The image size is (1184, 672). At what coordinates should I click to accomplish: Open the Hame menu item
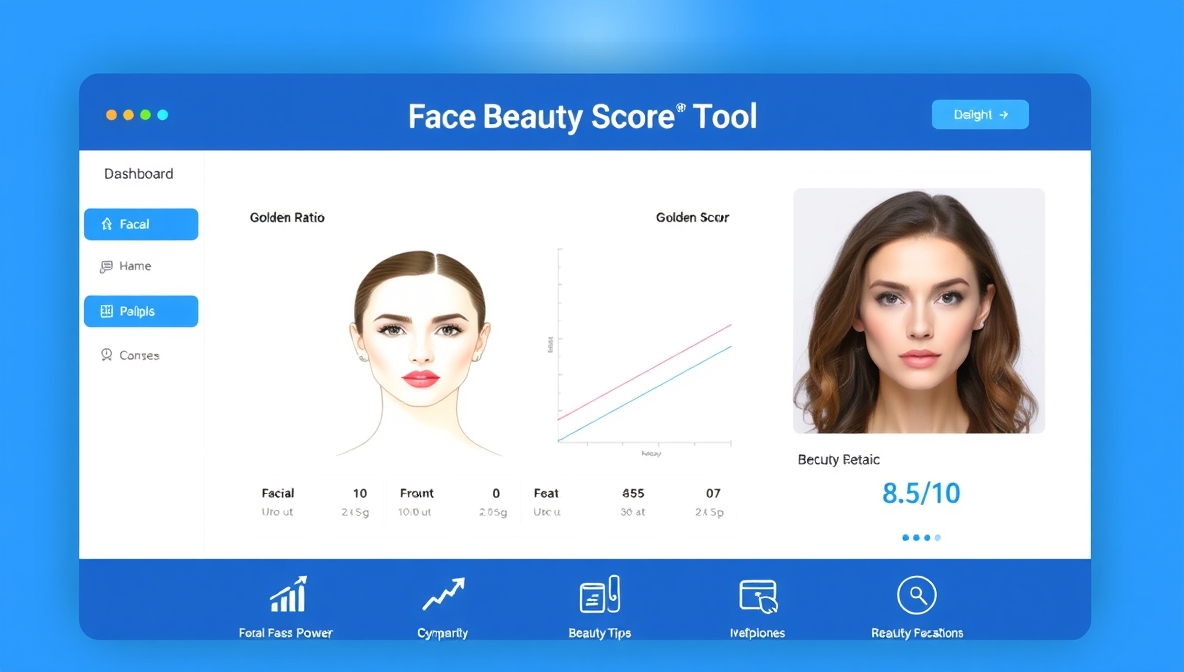click(x=136, y=265)
